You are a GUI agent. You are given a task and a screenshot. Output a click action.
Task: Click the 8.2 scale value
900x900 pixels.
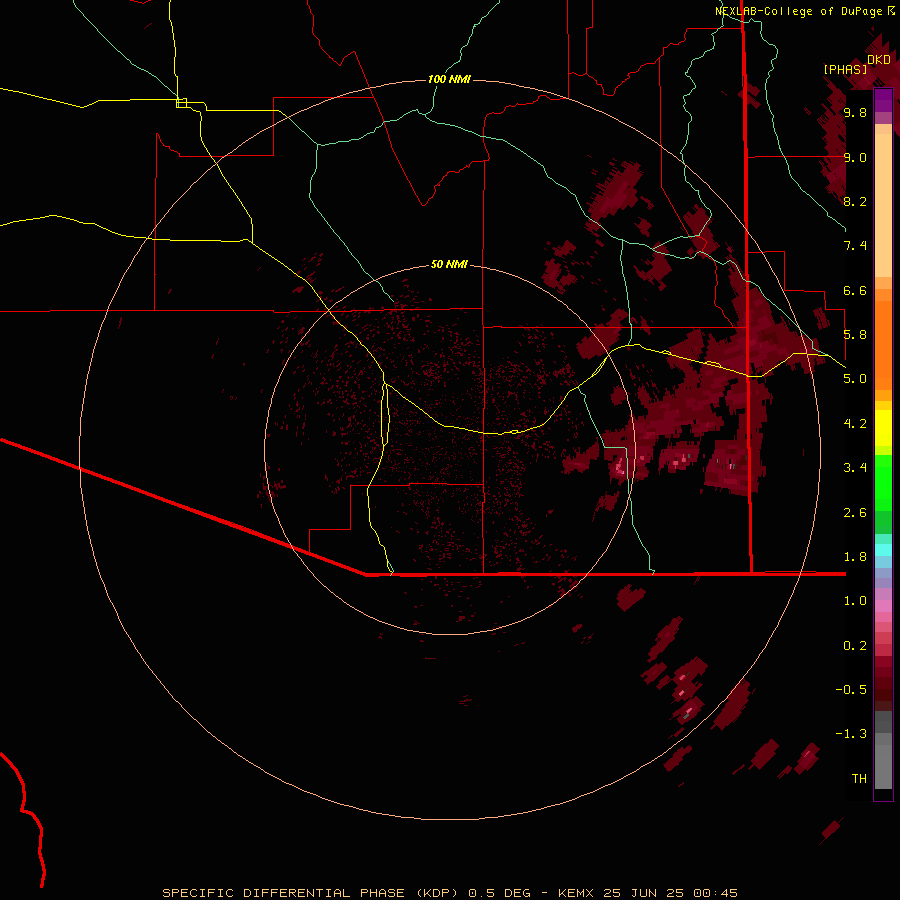(855, 201)
